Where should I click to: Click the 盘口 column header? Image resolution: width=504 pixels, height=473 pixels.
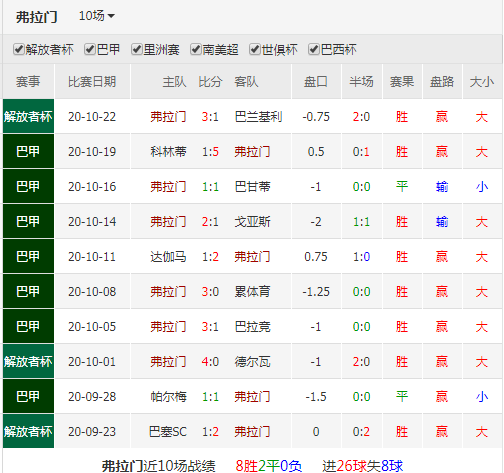(x=316, y=82)
